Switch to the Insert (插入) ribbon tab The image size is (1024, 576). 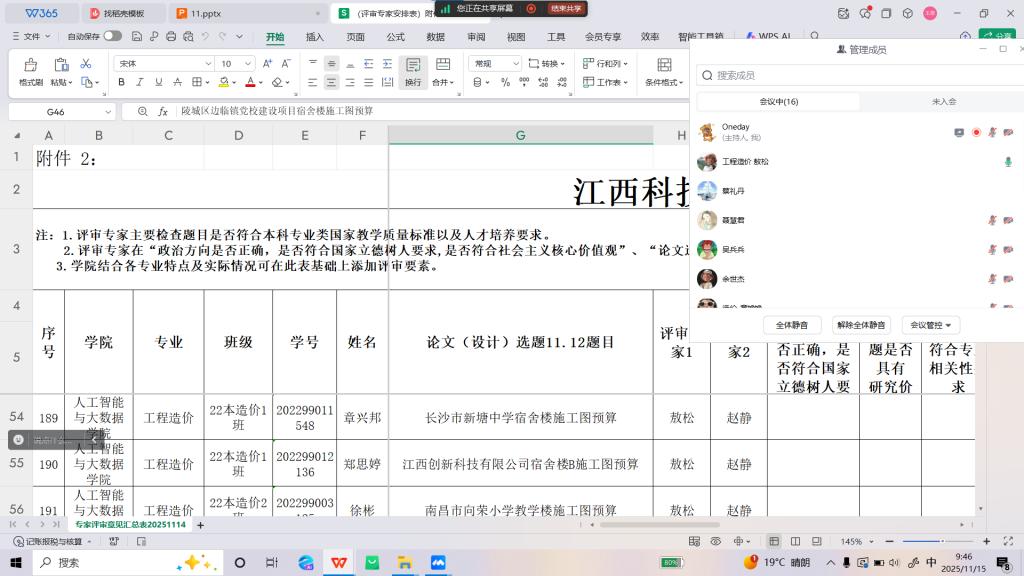(315, 37)
